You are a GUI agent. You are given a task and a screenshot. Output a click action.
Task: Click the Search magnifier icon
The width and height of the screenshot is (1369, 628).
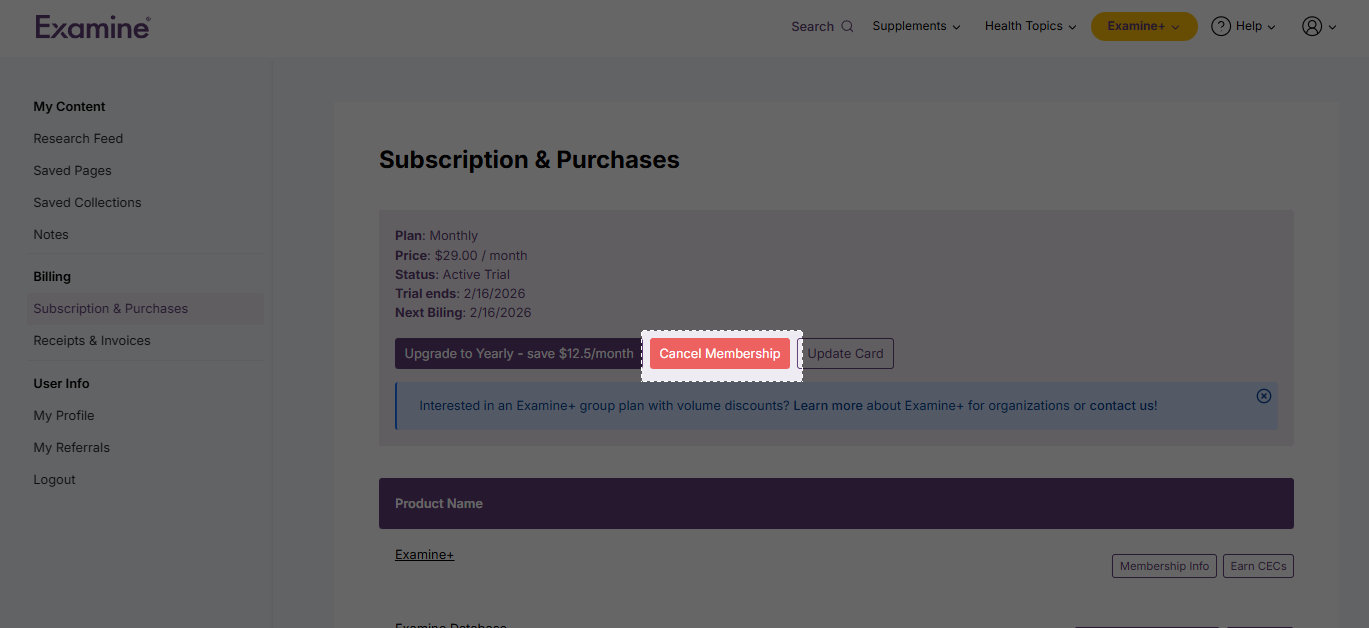[847, 27]
